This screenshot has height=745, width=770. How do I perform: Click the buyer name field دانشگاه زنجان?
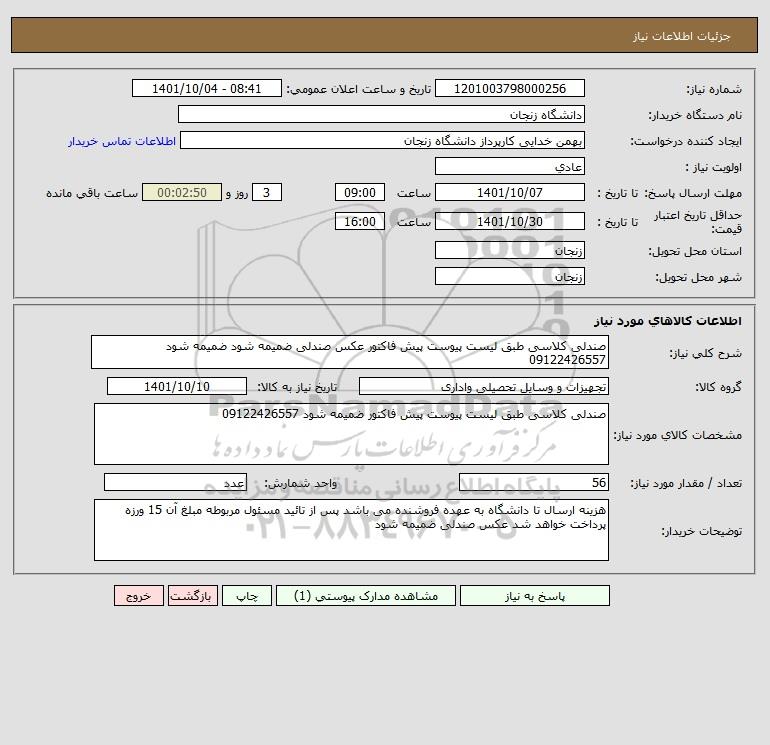pos(381,114)
